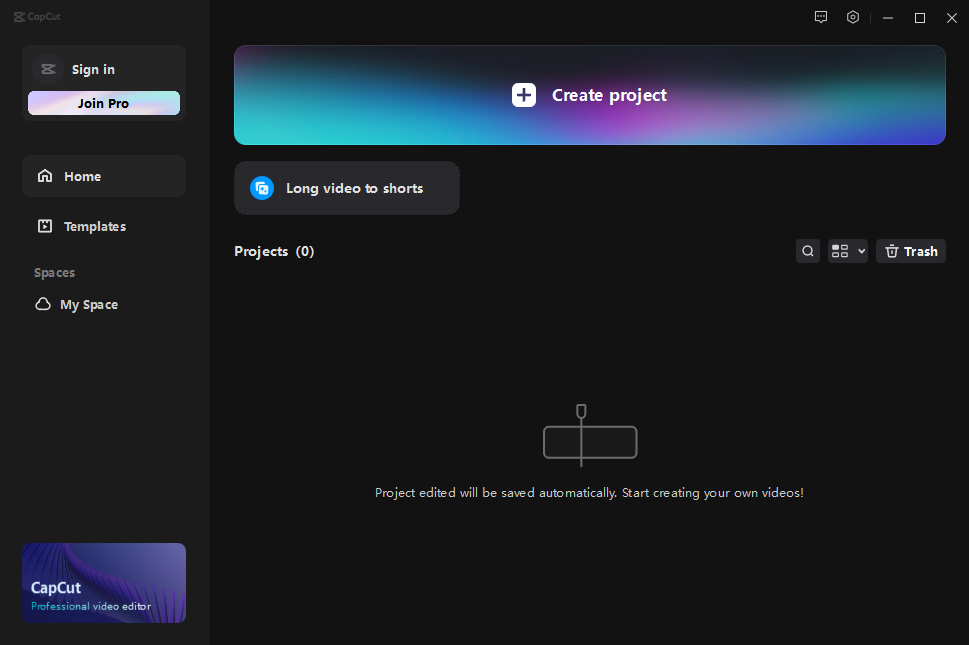Viewport: 969px width, 645px height.
Task: Click the Templates icon in sidebar
Action: (x=45, y=226)
